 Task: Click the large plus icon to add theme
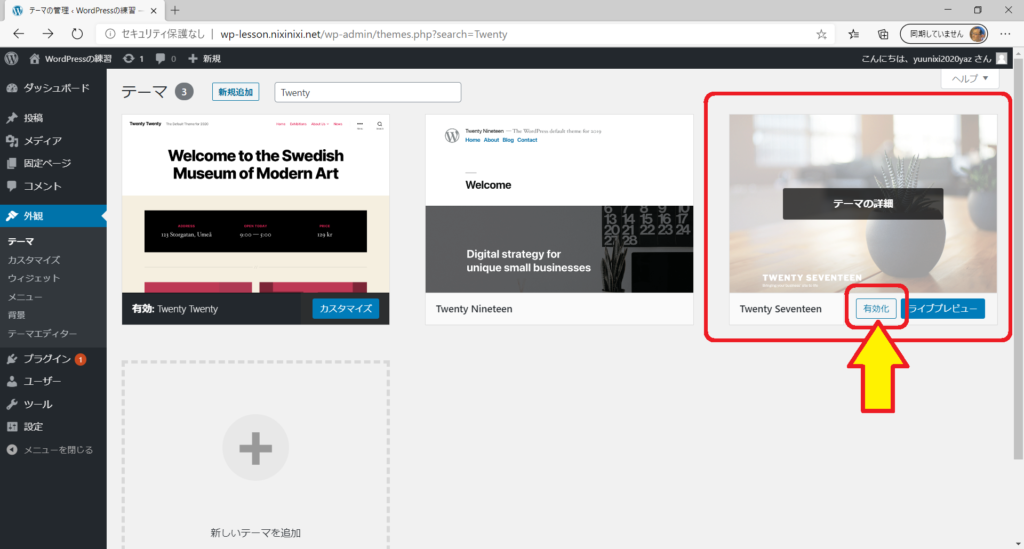tap(255, 449)
